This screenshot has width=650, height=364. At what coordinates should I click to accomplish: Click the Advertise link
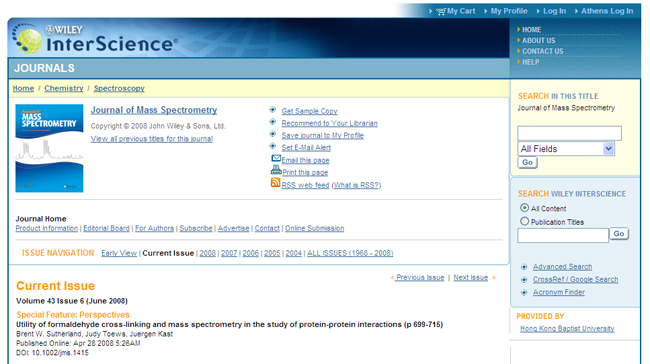coord(233,228)
